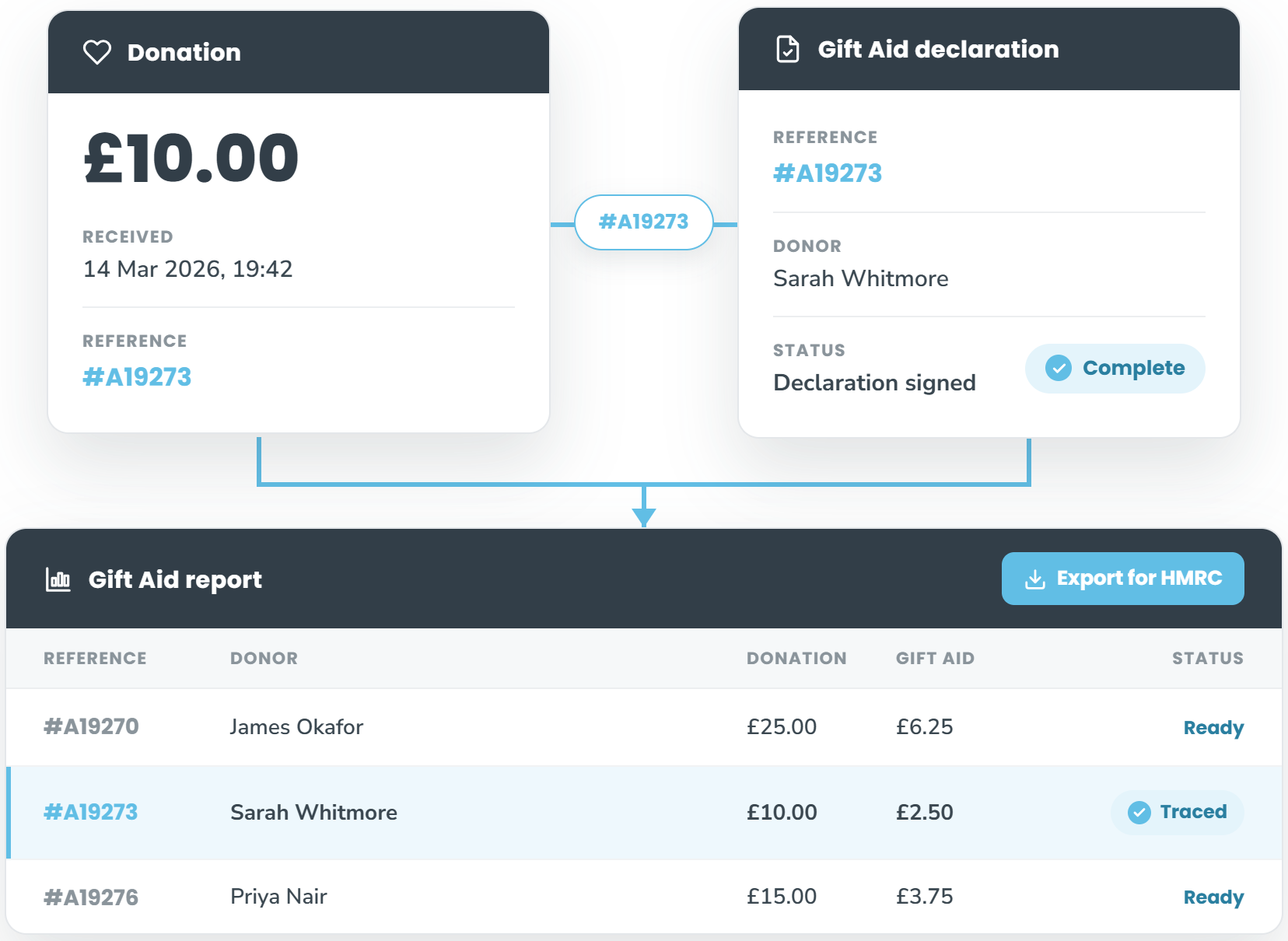This screenshot has width=1288, height=941.
Task: Click the document check icon beside Gift Aid declaration
Action: 788,49
